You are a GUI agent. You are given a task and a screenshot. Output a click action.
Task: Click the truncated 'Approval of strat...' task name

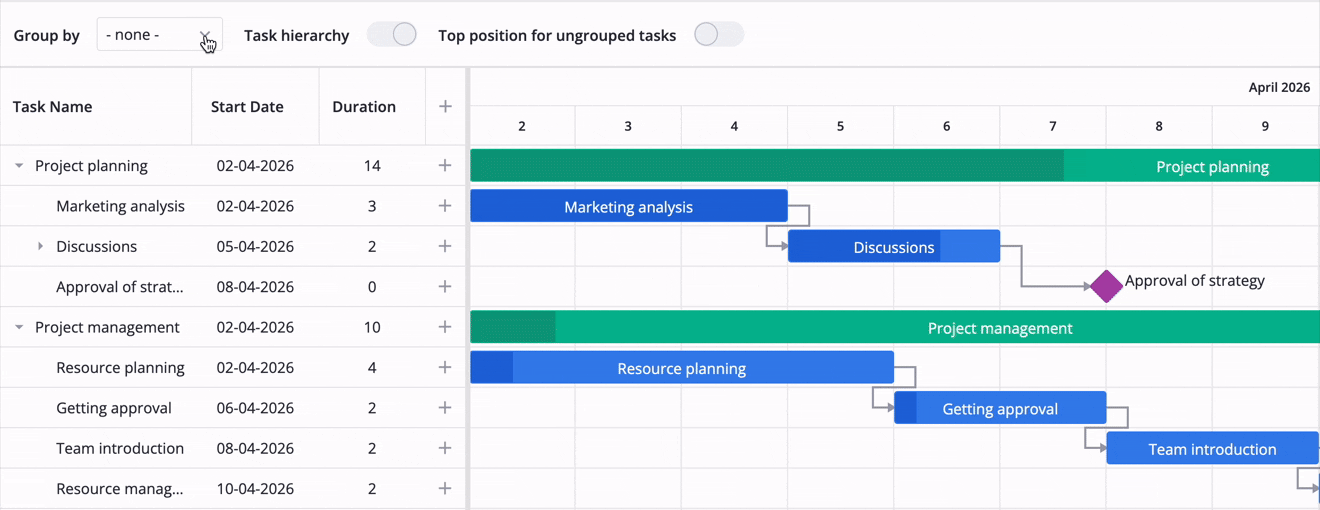pyautogui.click(x=120, y=287)
